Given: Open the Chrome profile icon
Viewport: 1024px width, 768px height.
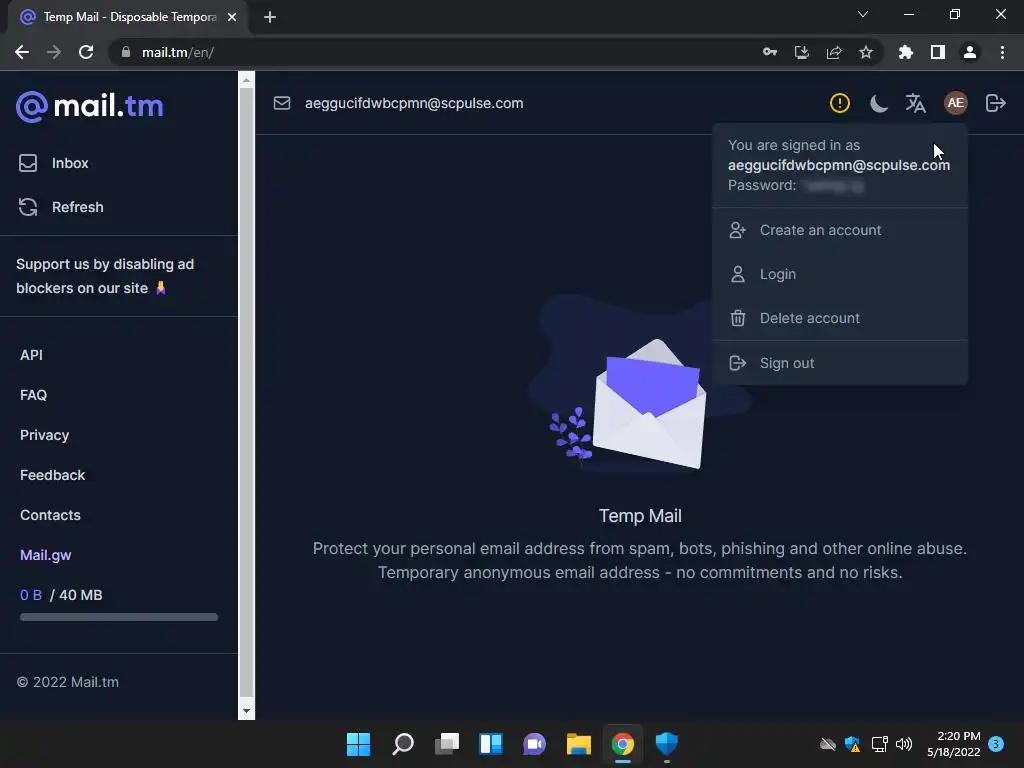Looking at the screenshot, I should pyautogui.click(x=970, y=52).
